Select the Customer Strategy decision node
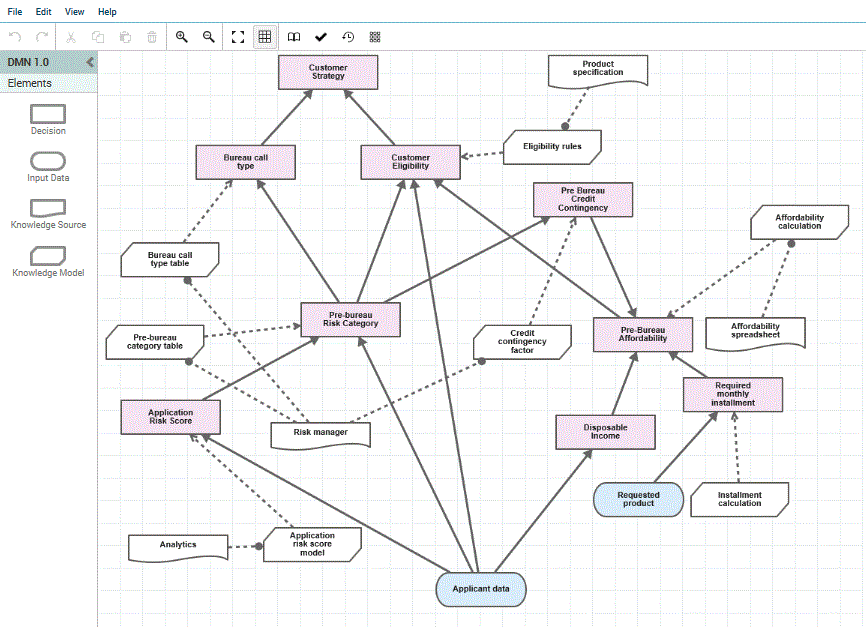This screenshot has width=866, height=627. tap(328, 72)
